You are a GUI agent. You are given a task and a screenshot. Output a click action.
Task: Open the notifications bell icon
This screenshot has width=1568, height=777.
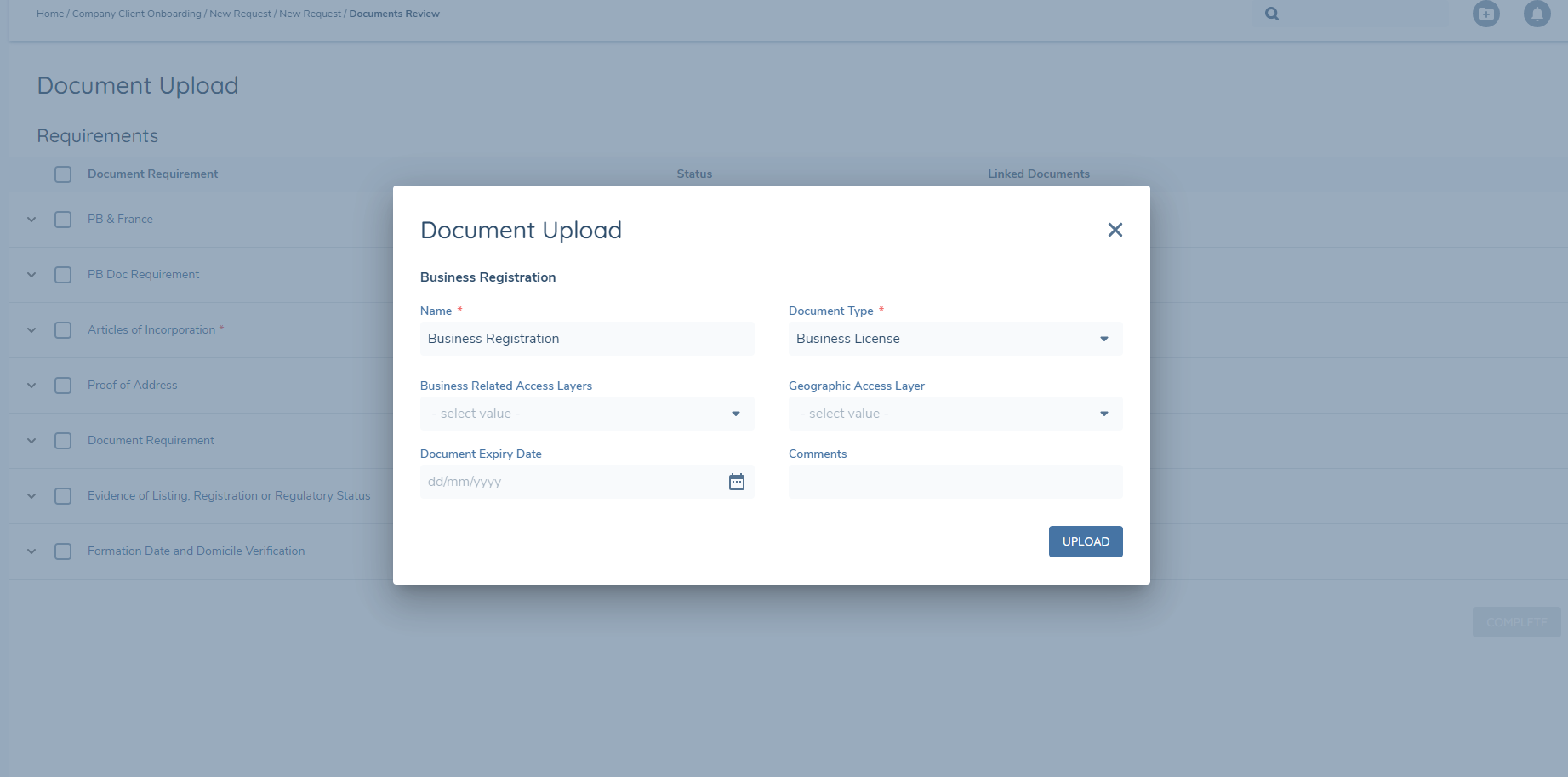point(1537,14)
